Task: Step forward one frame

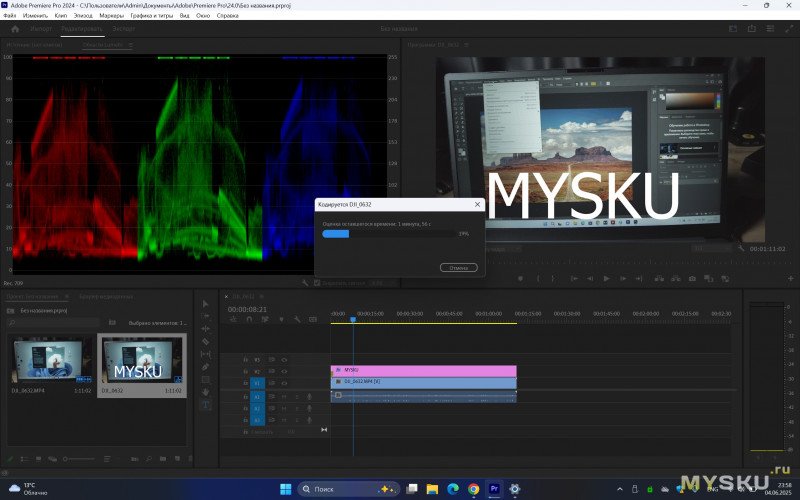Action: 623,279
